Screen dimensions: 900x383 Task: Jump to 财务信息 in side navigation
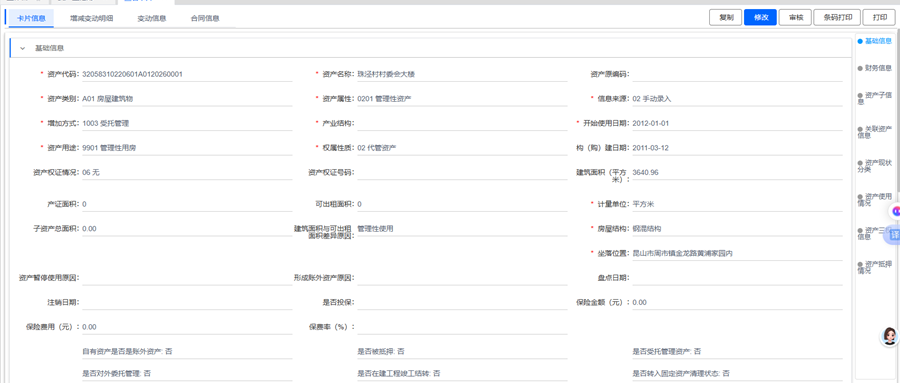pyautogui.click(x=875, y=68)
